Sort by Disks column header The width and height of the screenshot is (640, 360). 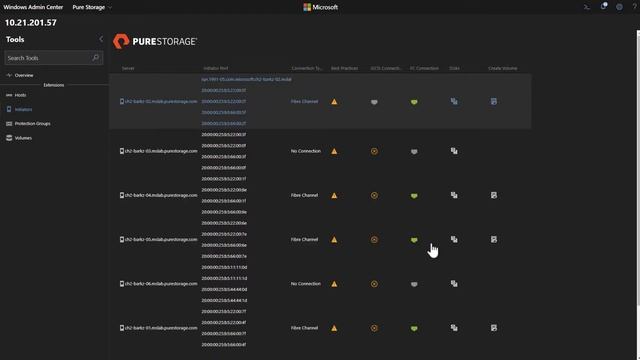tap(454, 68)
